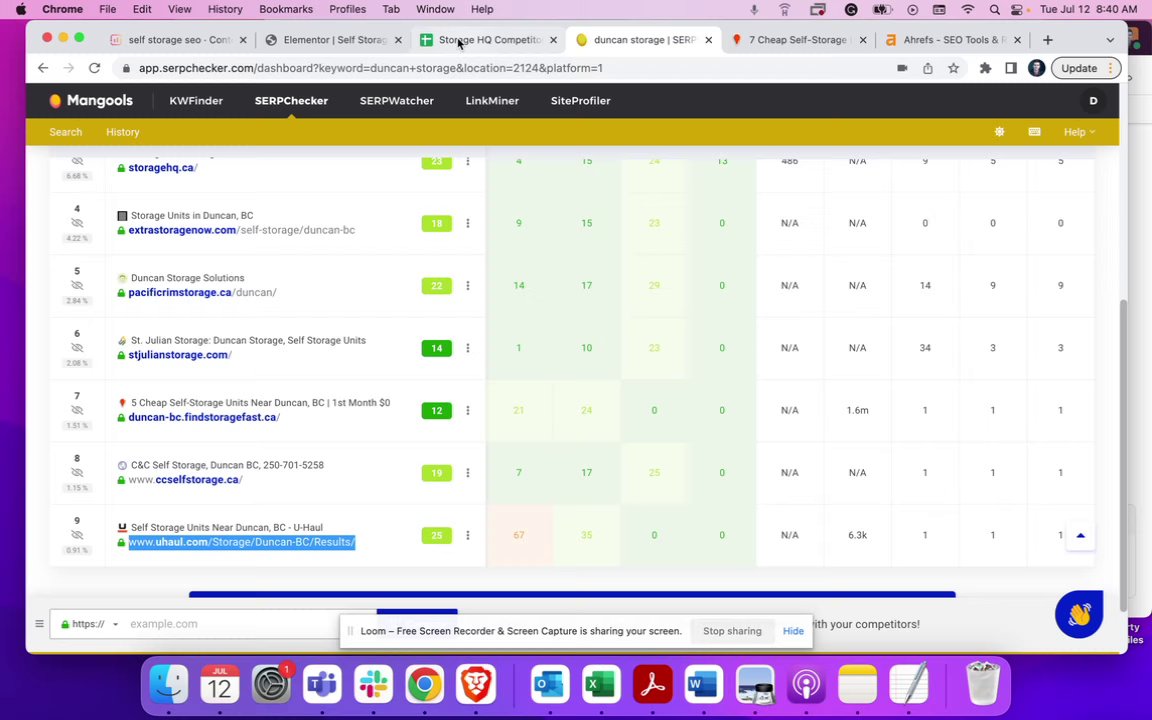Open Adobe Acrobat from the Dock
This screenshot has height=720, width=1152.
click(652, 686)
